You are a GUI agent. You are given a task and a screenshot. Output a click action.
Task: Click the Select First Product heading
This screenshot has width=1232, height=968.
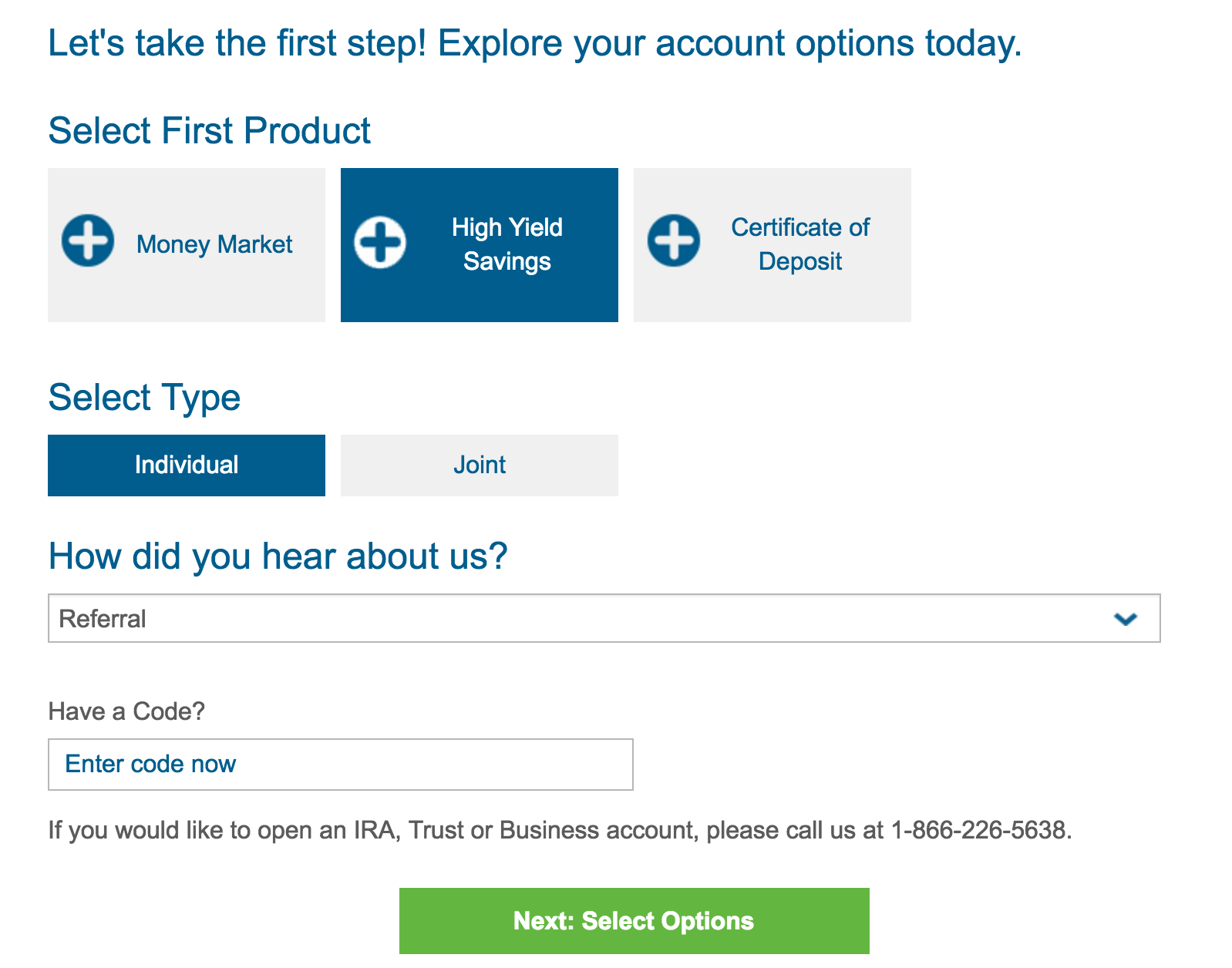click(x=209, y=130)
